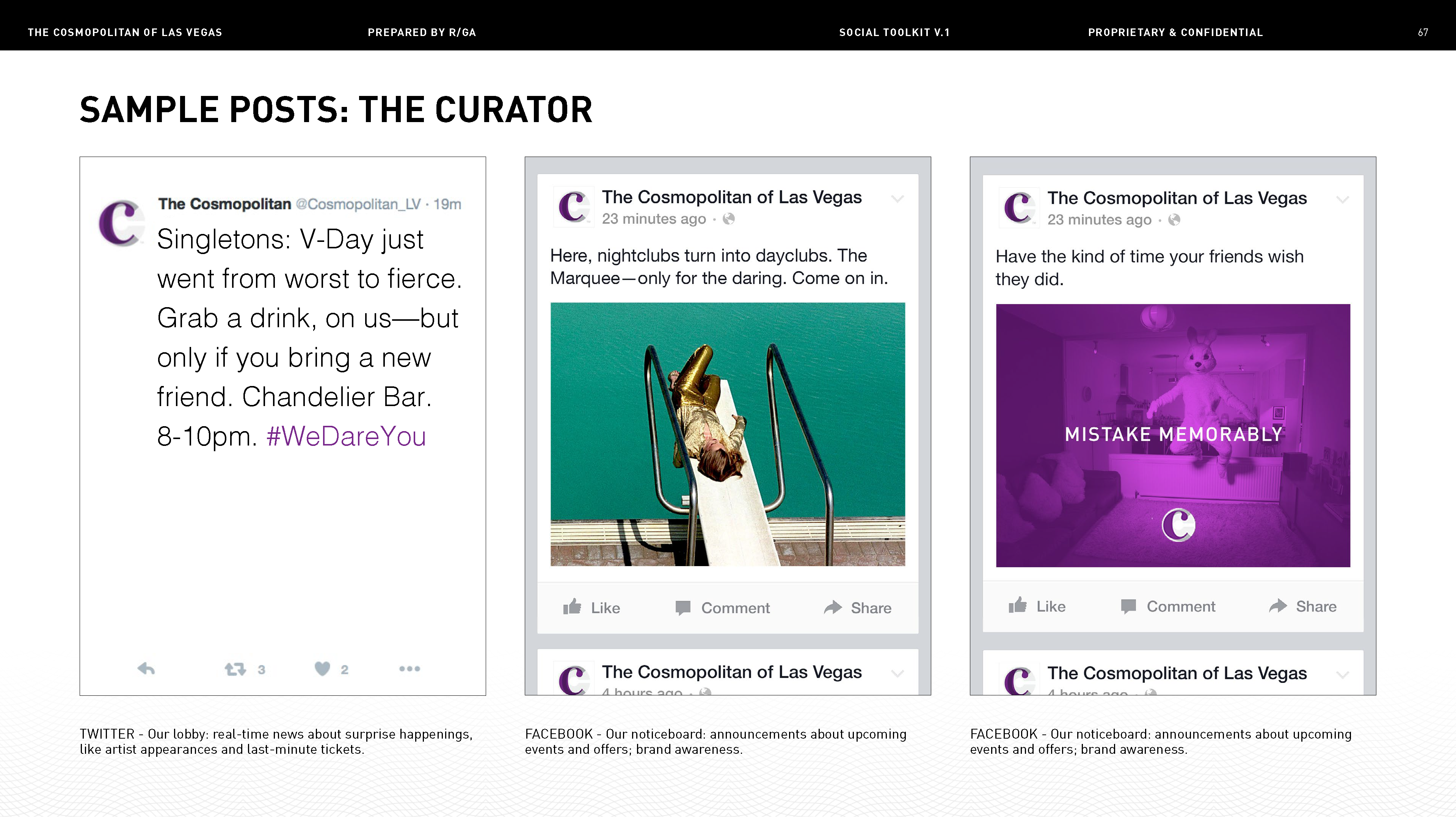Expand options chevron on diving board post
Screen dimensions: 1456x819
click(897, 199)
